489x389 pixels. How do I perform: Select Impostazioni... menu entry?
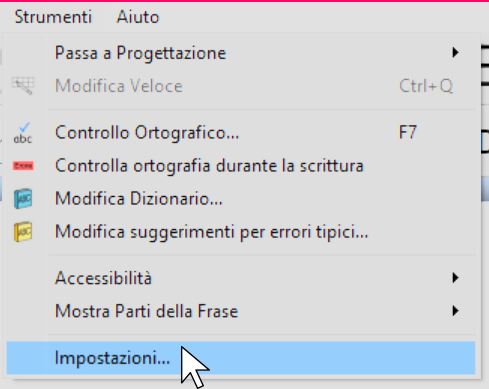click(241, 358)
